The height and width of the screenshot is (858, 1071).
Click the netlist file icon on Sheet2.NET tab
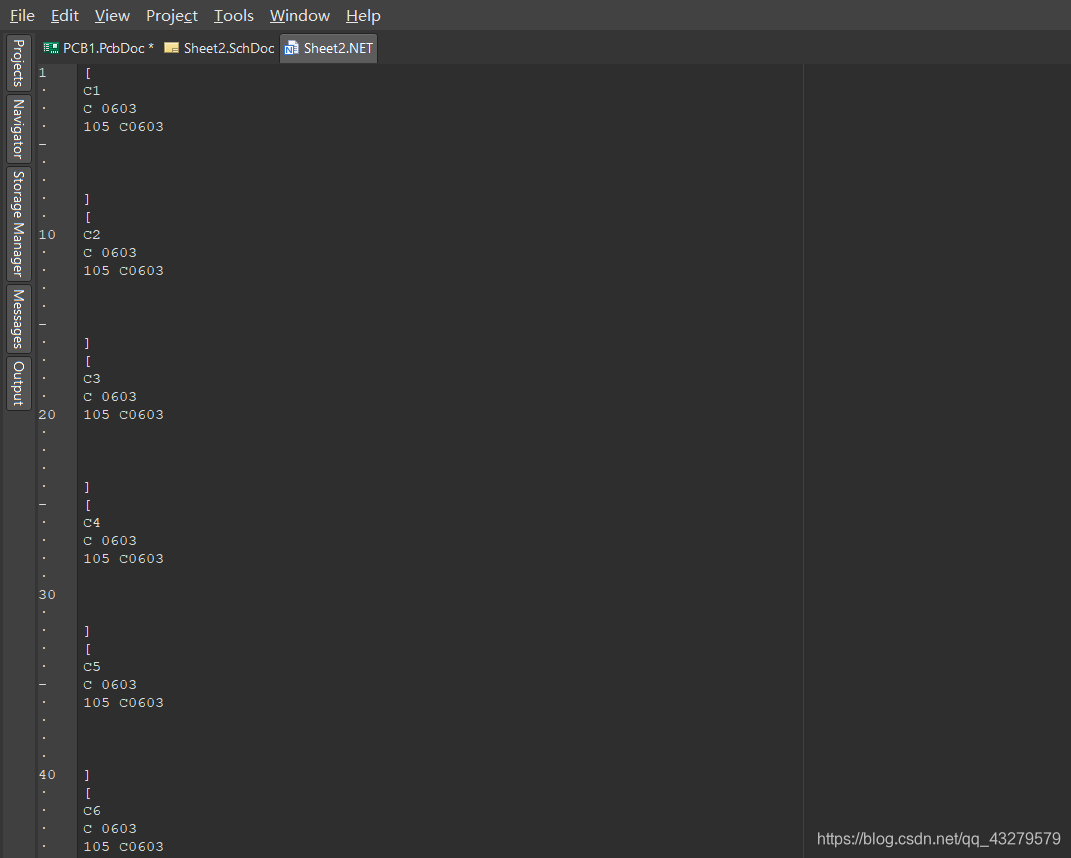(292, 48)
